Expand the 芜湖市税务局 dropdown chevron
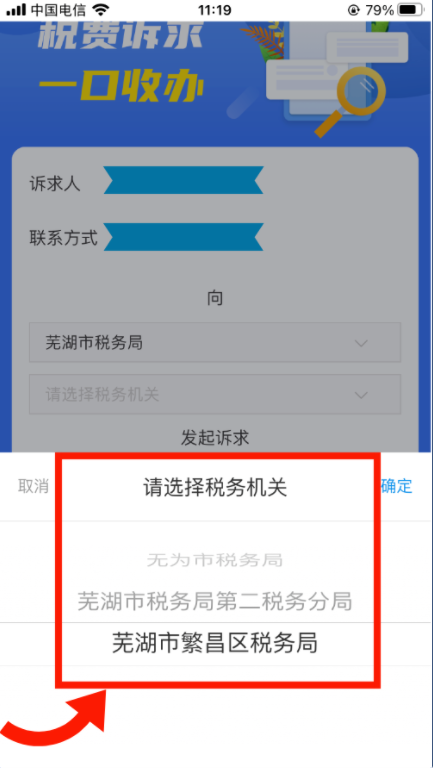 (x=362, y=343)
